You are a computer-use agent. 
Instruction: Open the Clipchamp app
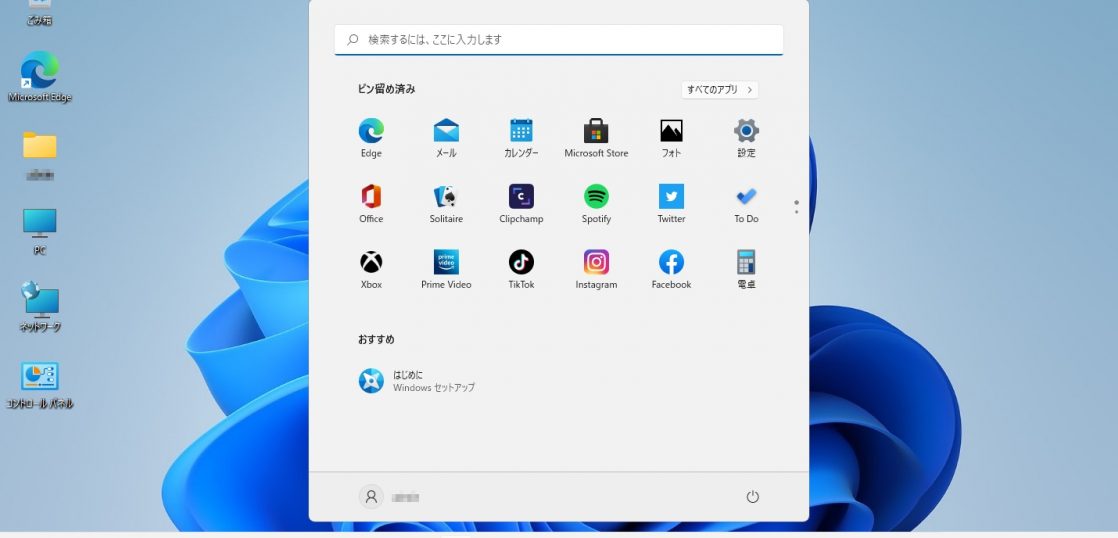click(521, 204)
